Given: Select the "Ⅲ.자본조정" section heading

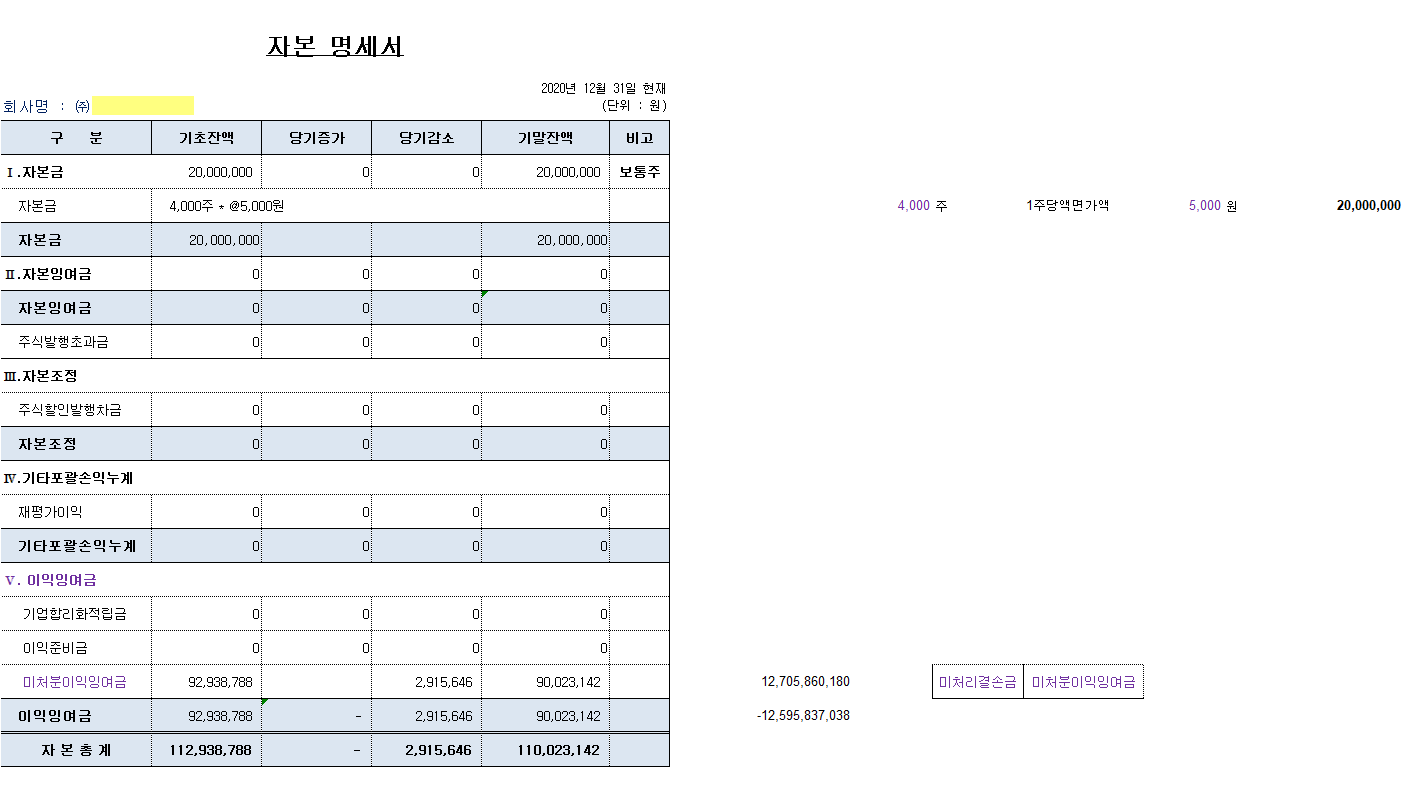Looking at the screenshot, I should (x=41, y=376).
